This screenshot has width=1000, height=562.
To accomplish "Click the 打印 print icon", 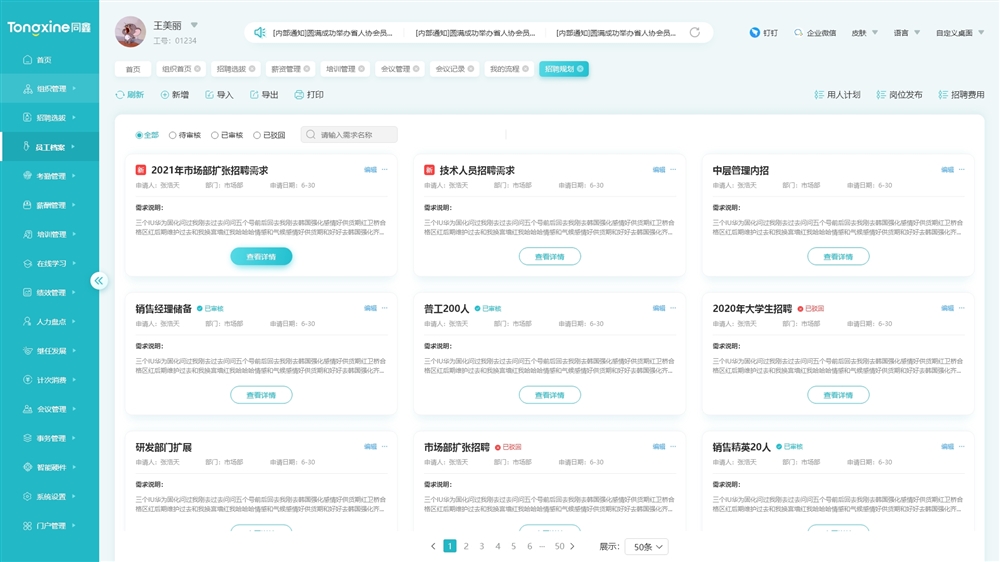I will click(x=299, y=95).
